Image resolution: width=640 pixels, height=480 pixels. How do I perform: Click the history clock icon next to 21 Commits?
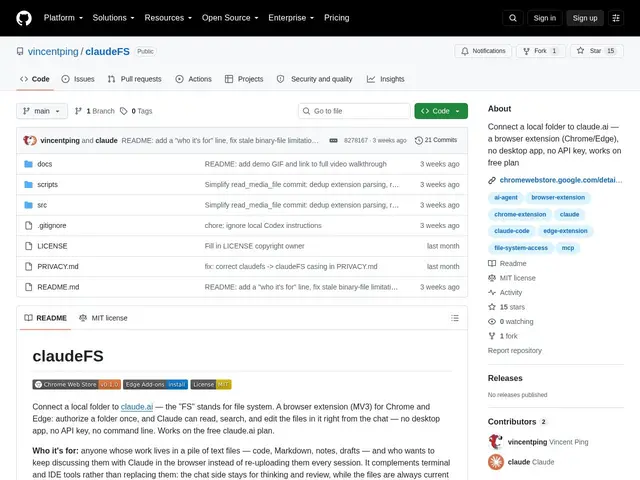coord(418,140)
